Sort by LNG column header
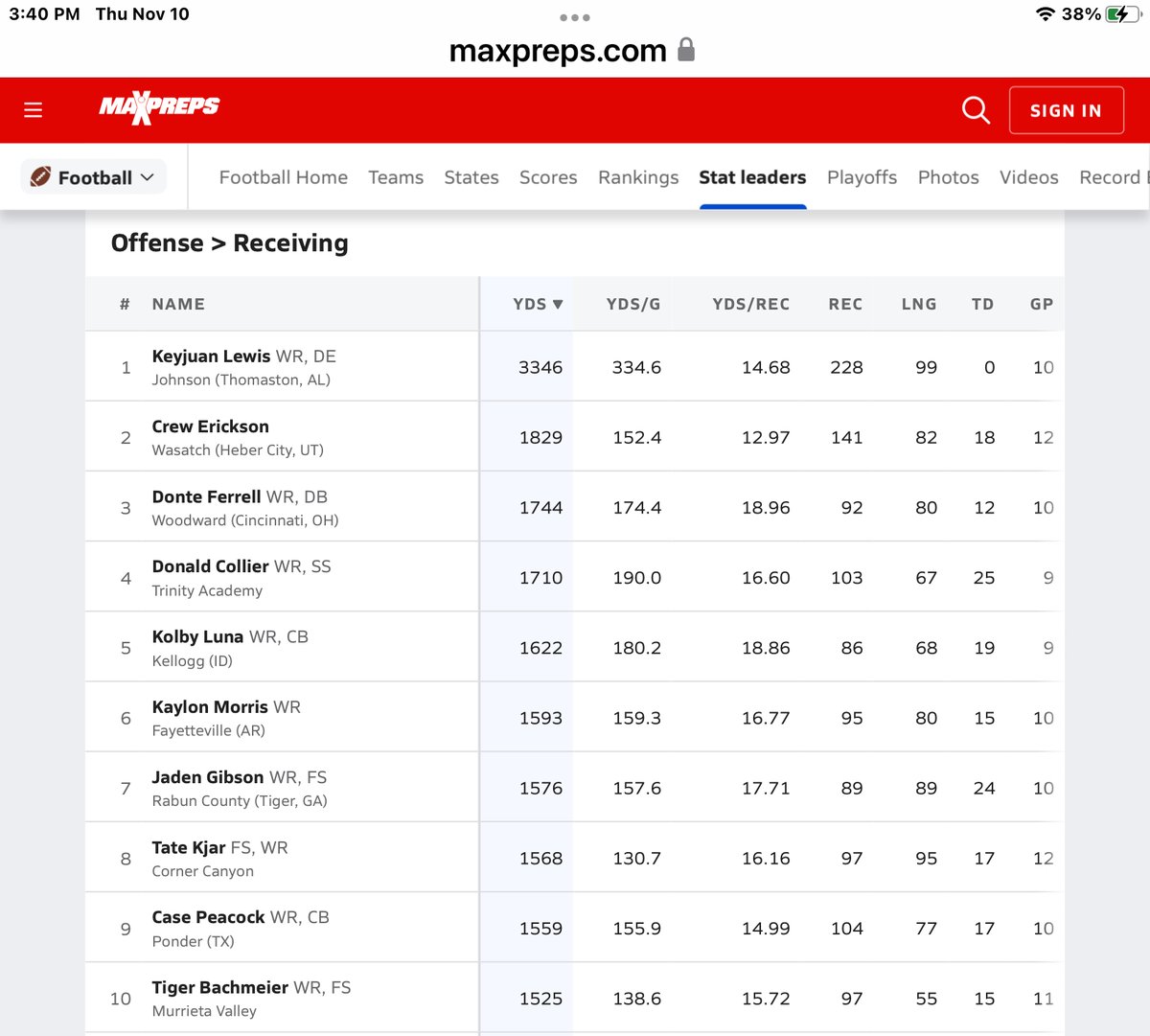 click(x=919, y=304)
